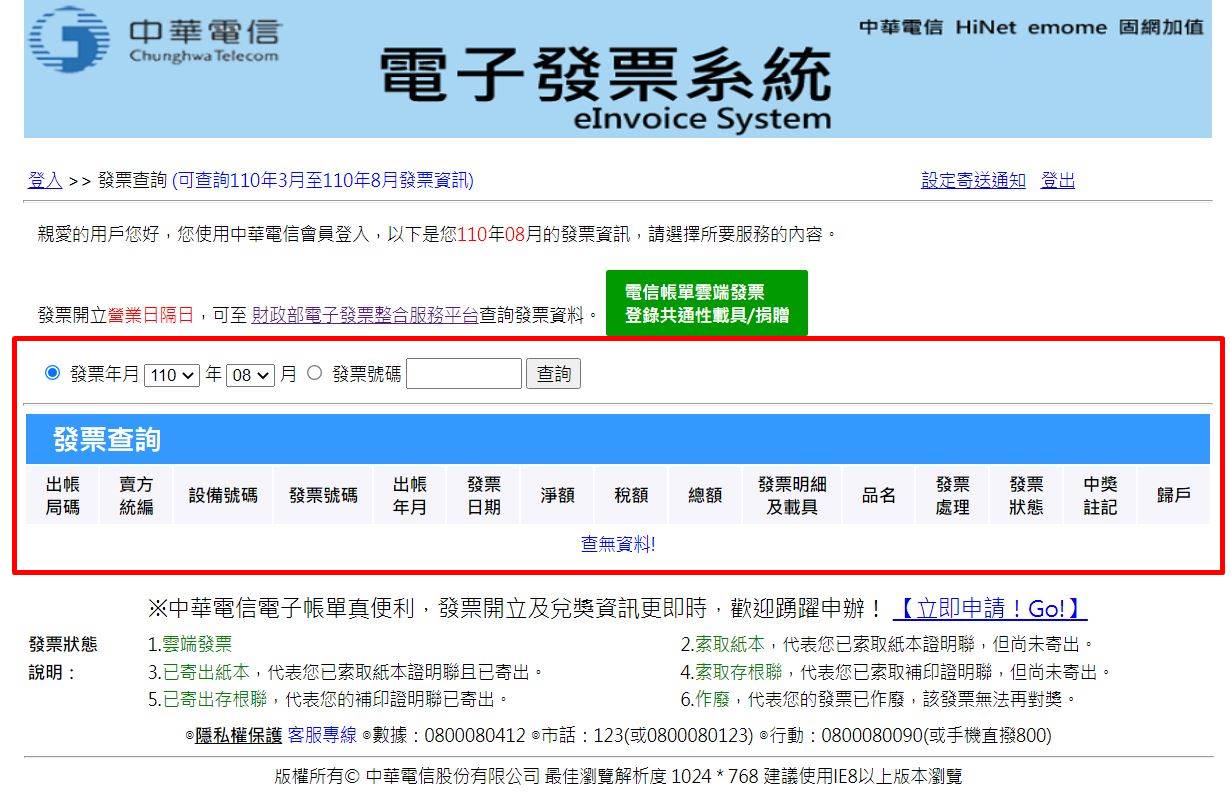Open the 登入 breadcrumb link

[x=45, y=181]
